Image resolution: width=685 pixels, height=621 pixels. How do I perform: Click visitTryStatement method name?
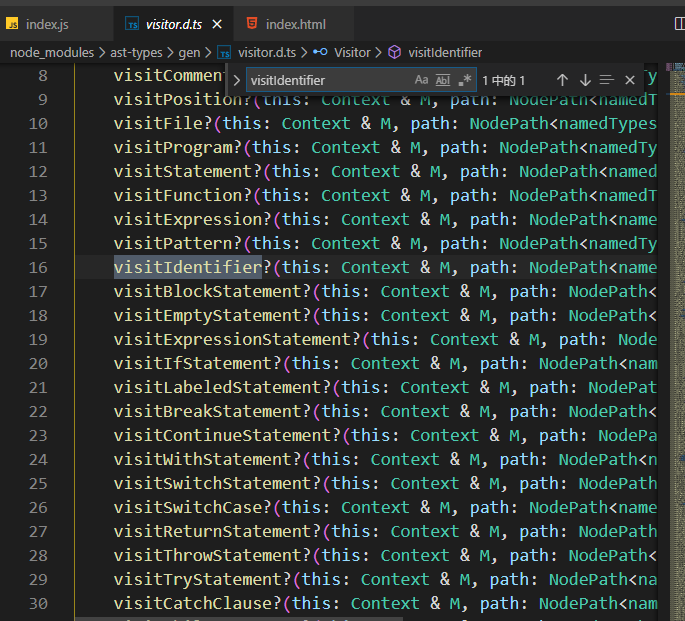click(x=197, y=580)
